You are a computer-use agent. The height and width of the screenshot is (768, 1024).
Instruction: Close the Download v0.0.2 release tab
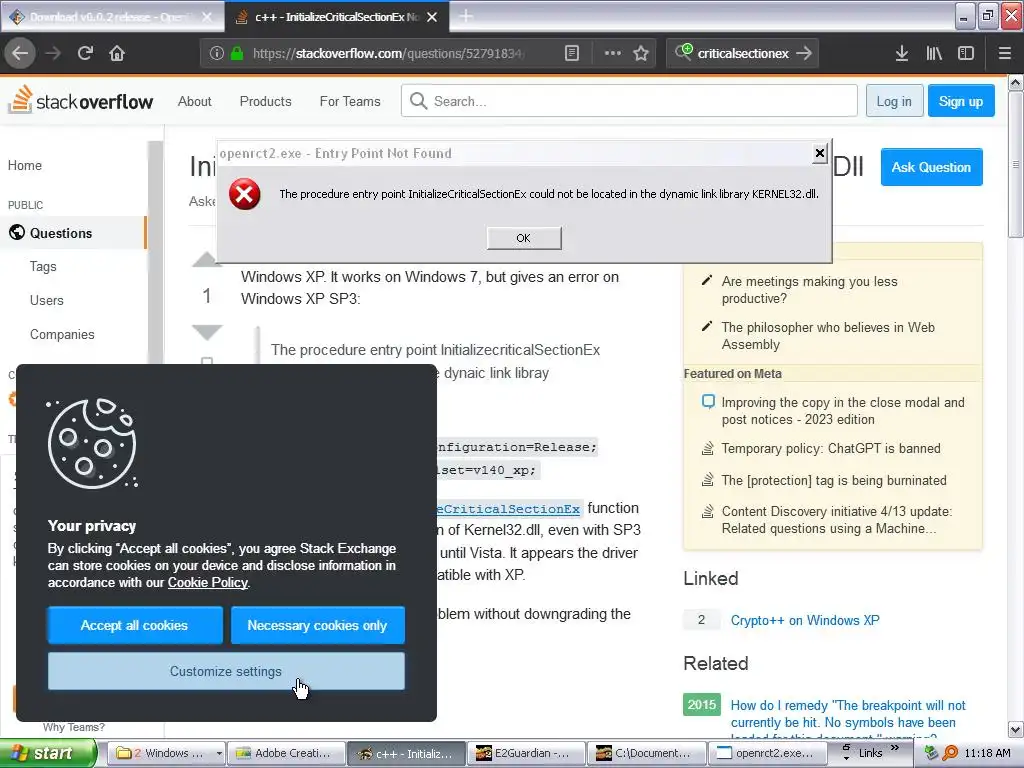(x=207, y=17)
